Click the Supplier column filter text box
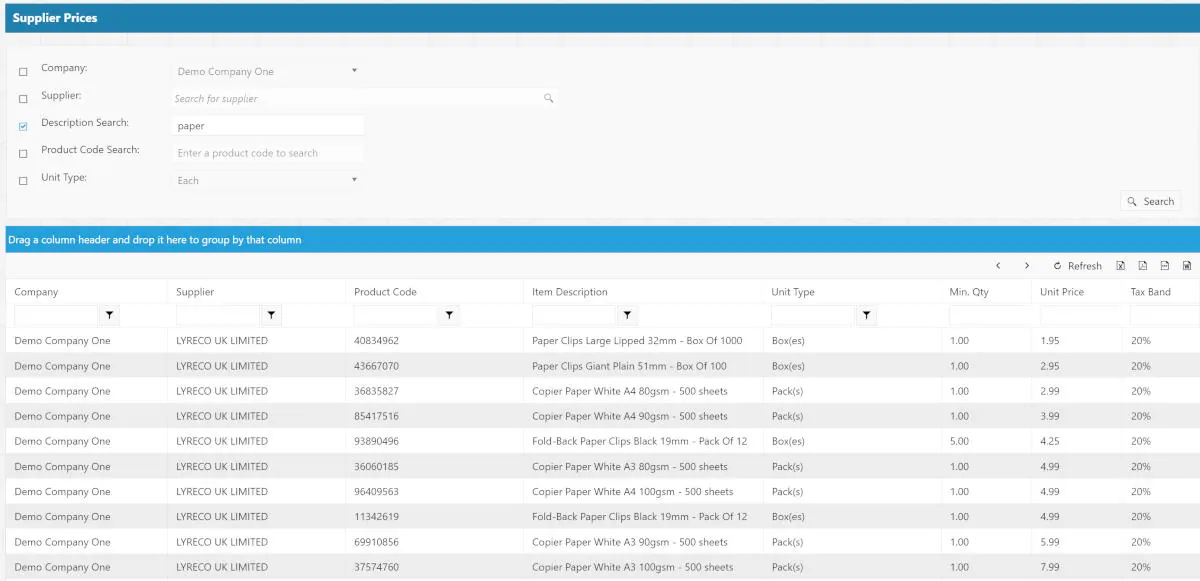 219,315
